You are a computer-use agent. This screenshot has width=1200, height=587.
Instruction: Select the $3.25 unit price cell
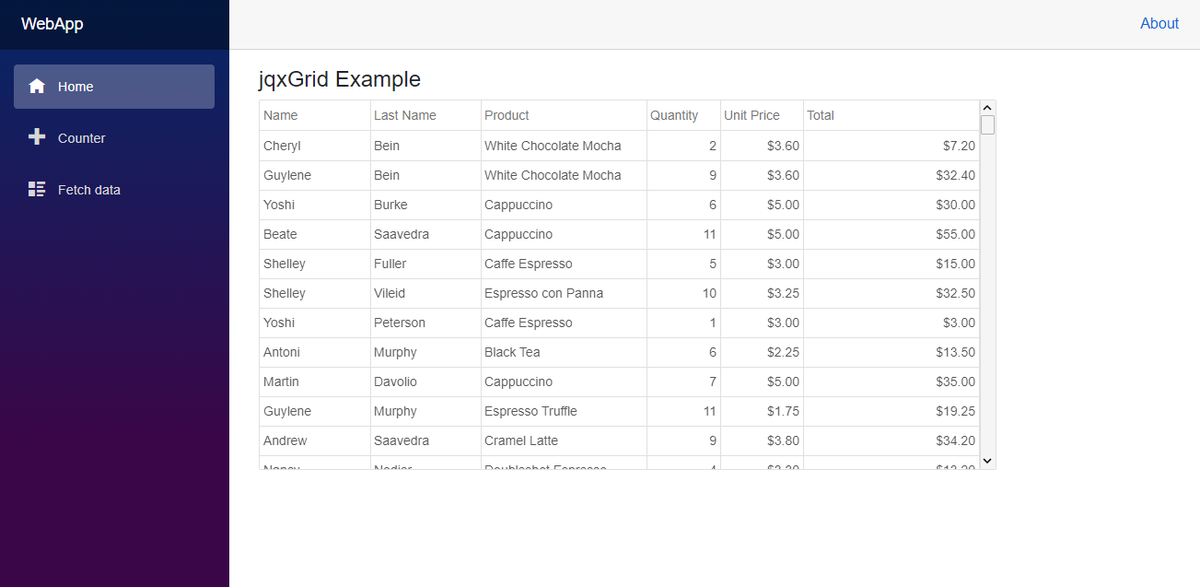(x=762, y=293)
